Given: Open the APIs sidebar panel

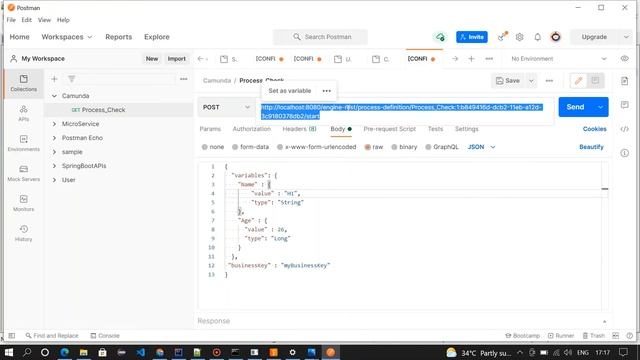Looking at the screenshot, I should coord(23,113).
